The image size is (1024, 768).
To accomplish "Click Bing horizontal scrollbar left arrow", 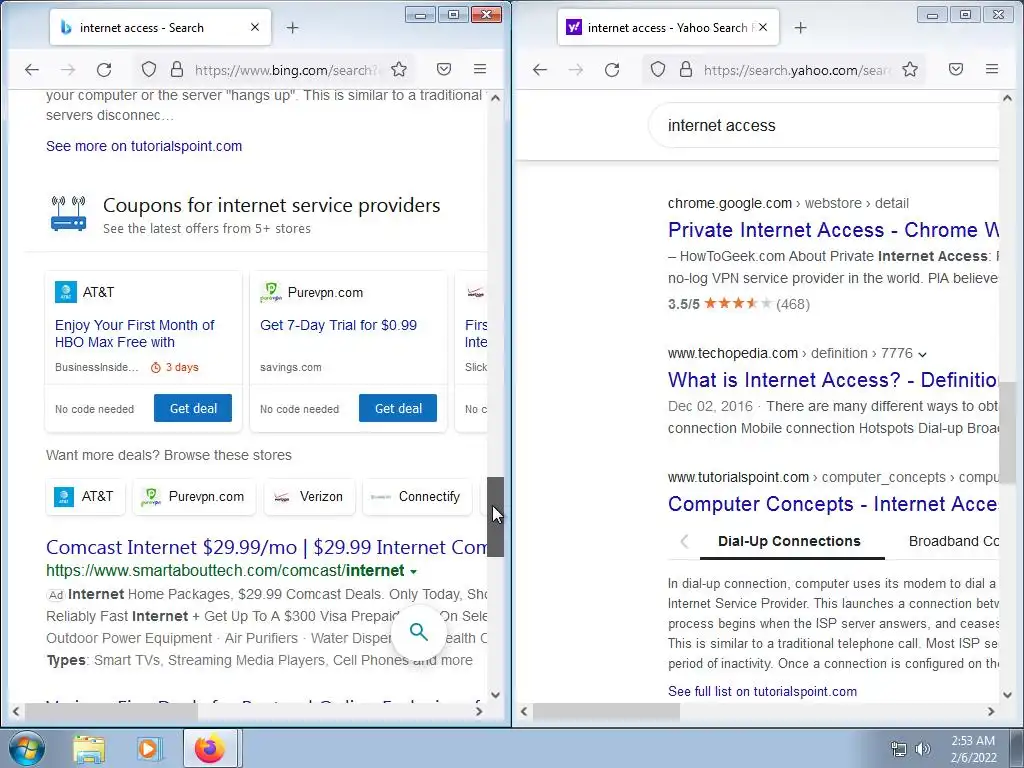I will click(x=16, y=711).
